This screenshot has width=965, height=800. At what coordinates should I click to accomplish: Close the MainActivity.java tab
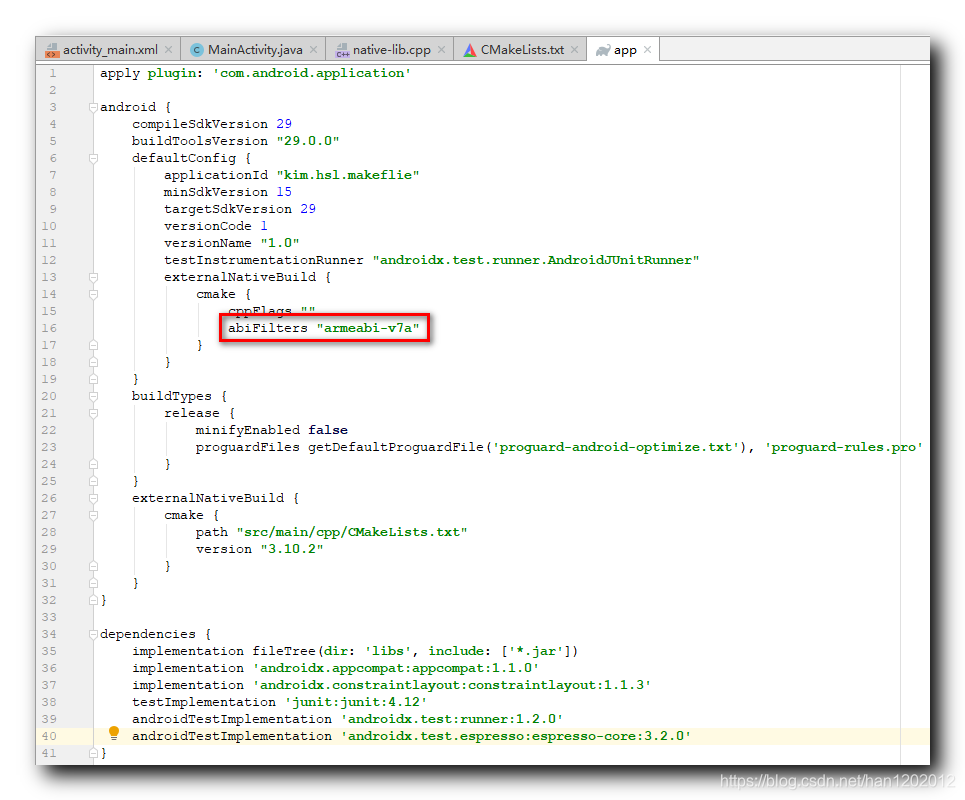[313, 50]
